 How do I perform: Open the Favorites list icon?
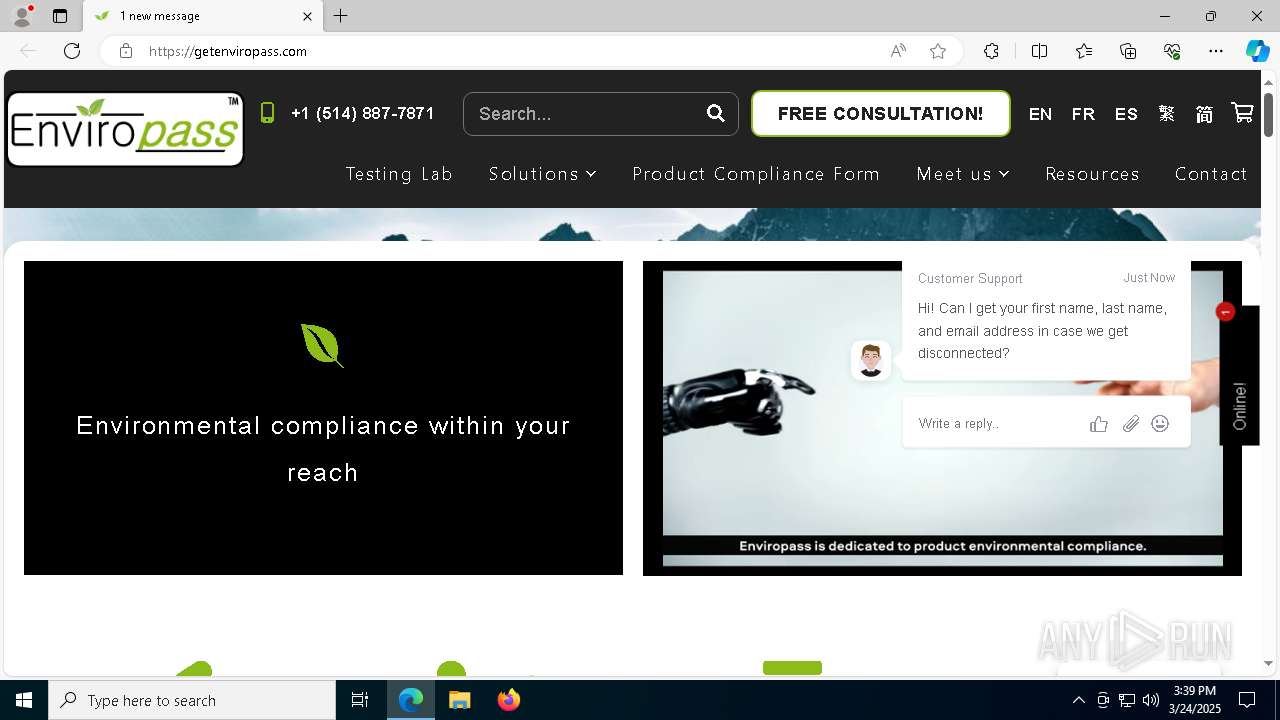coord(1084,51)
